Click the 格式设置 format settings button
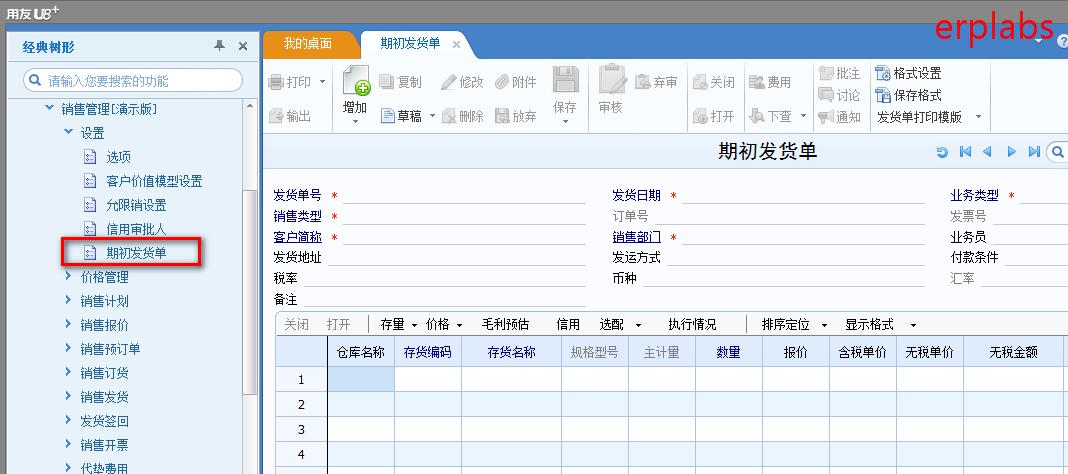1068x474 pixels. click(909, 73)
